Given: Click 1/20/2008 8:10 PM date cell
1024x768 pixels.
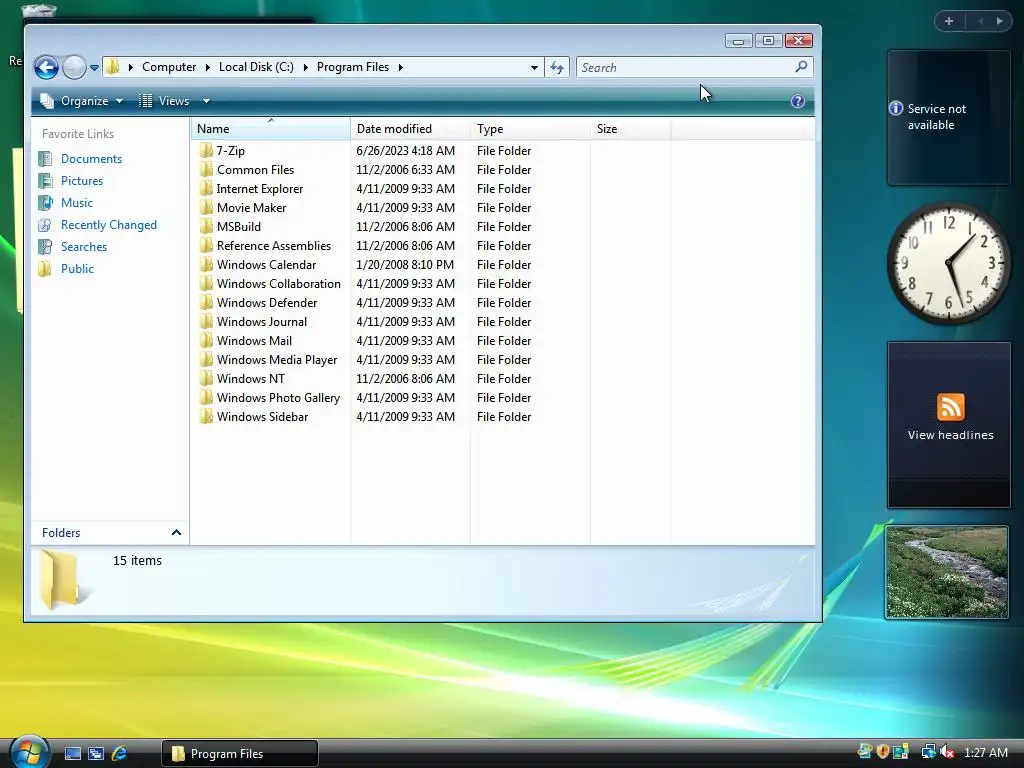Looking at the screenshot, I should pyautogui.click(x=405, y=264).
